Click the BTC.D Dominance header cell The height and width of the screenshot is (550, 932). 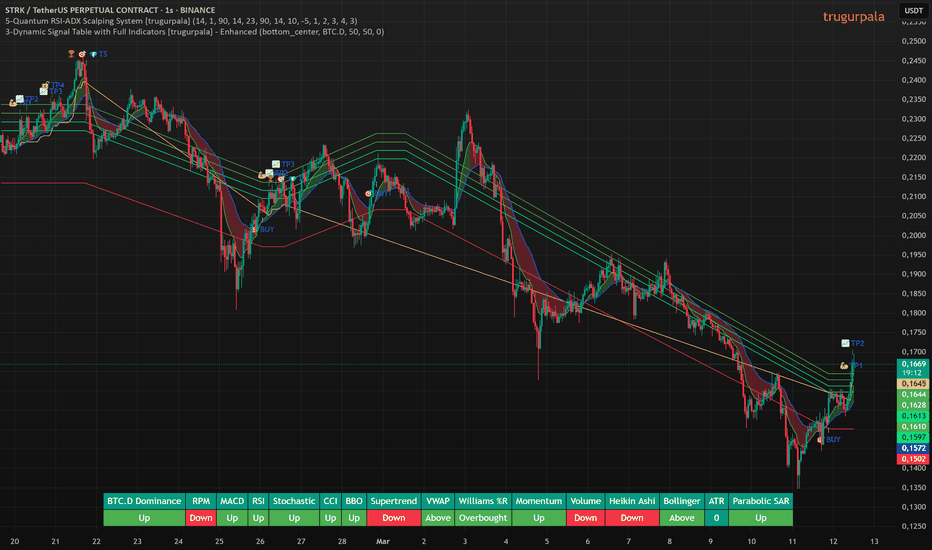pyautogui.click(x=144, y=501)
